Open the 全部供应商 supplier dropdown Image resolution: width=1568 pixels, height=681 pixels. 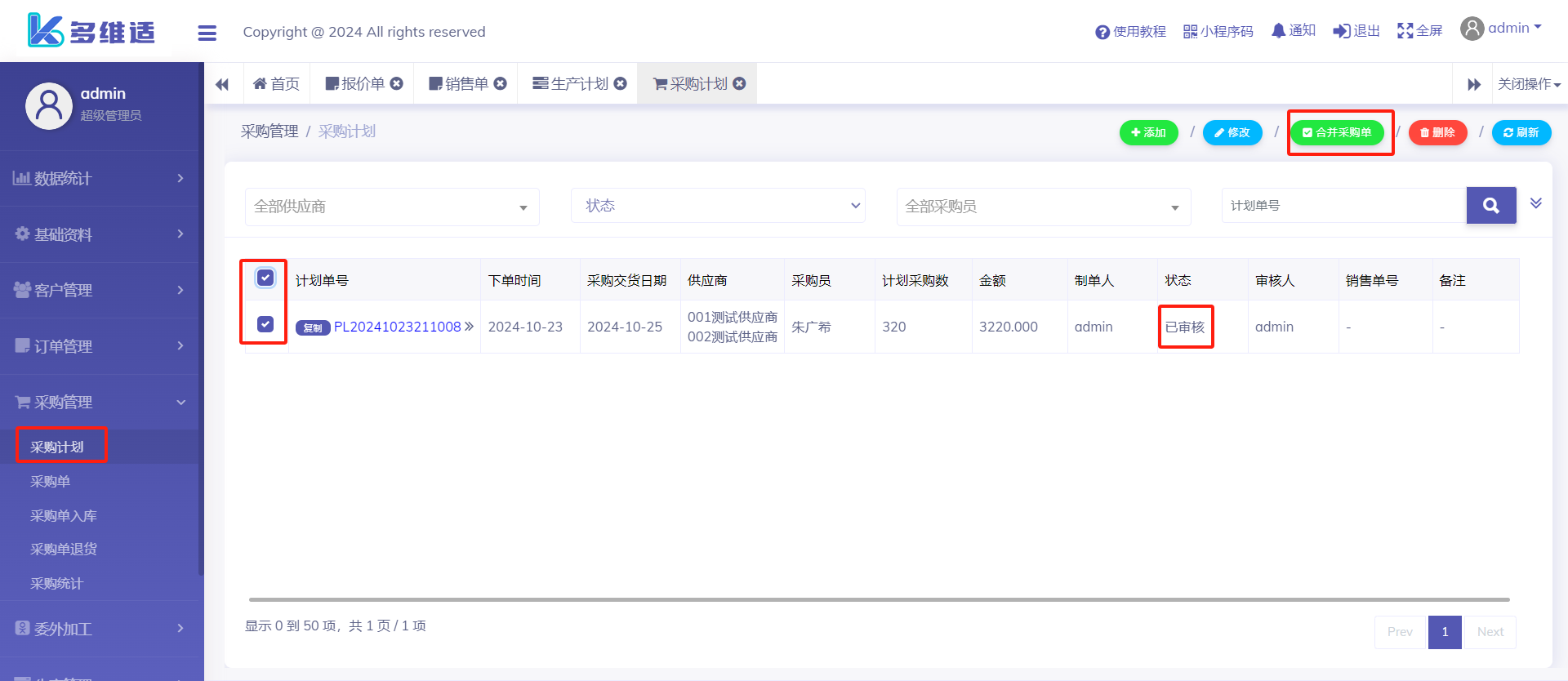pos(392,207)
